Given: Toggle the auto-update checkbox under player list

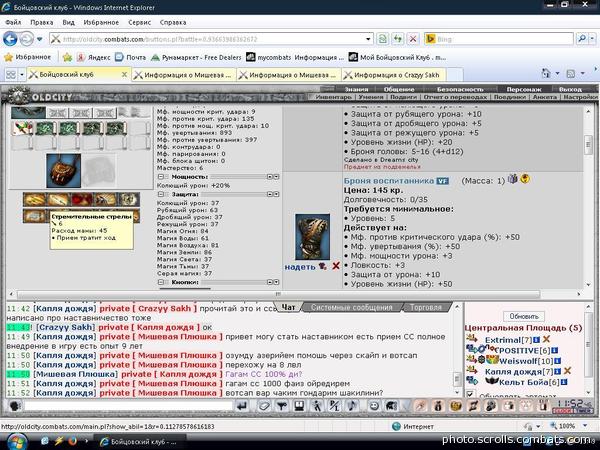Looking at the screenshot, I should point(470,394).
